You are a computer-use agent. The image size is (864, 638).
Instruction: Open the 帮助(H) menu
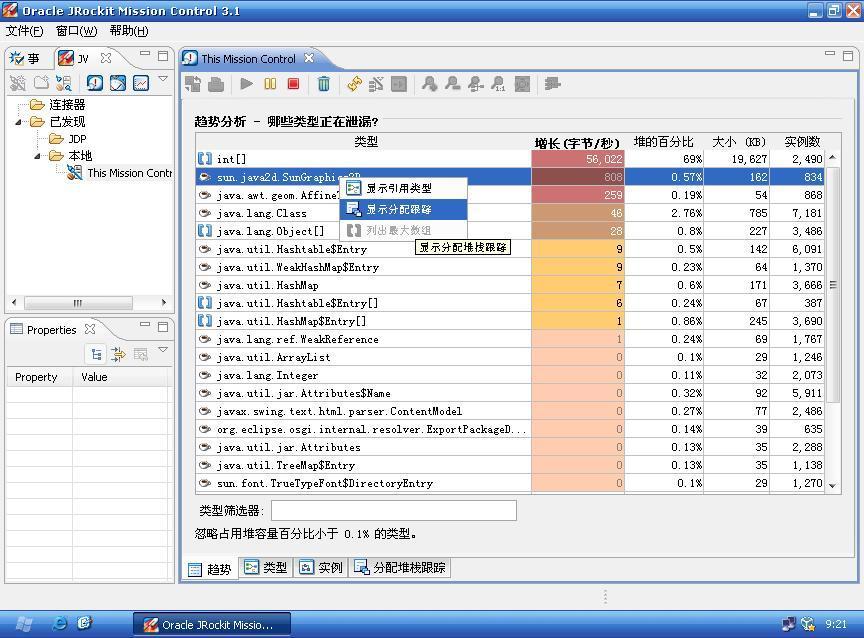tap(128, 31)
